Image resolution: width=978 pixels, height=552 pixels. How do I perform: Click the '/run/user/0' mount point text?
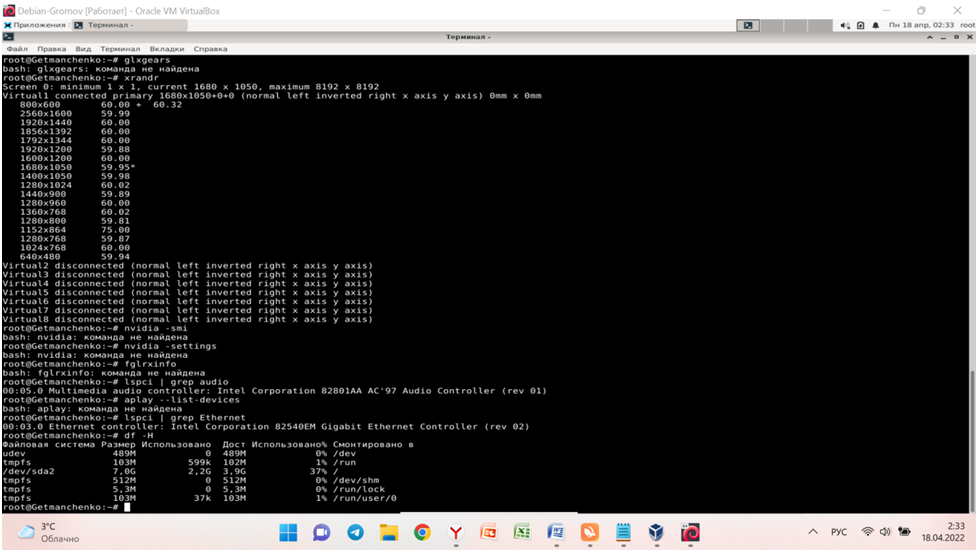(364, 498)
